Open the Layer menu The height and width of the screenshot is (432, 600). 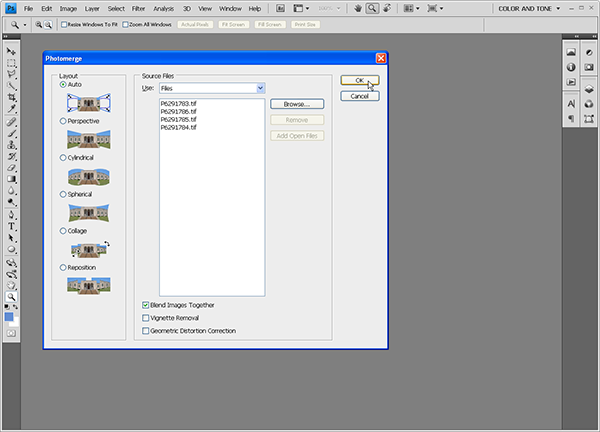click(92, 8)
